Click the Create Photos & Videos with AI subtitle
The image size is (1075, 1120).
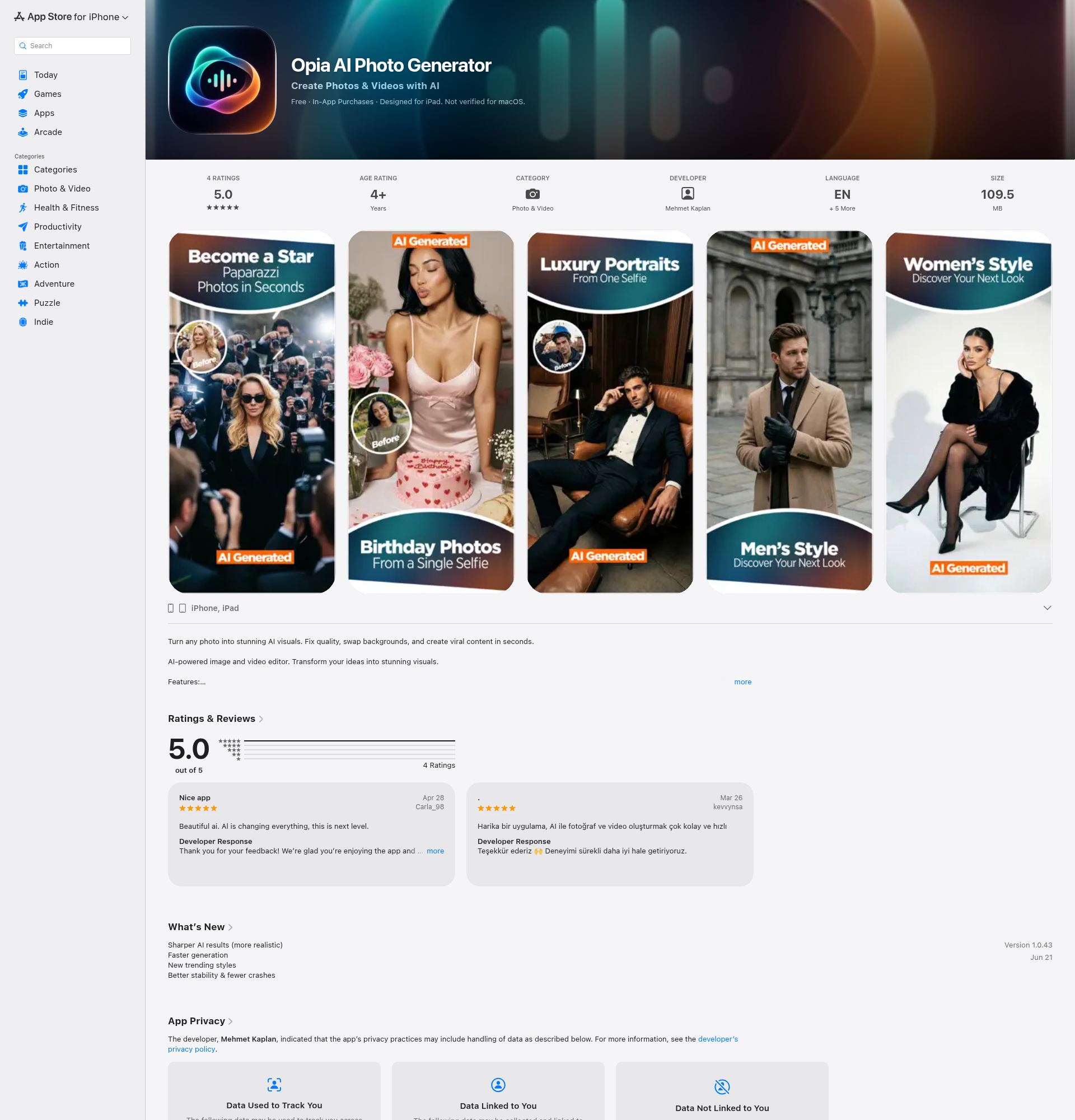[x=365, y=86]
